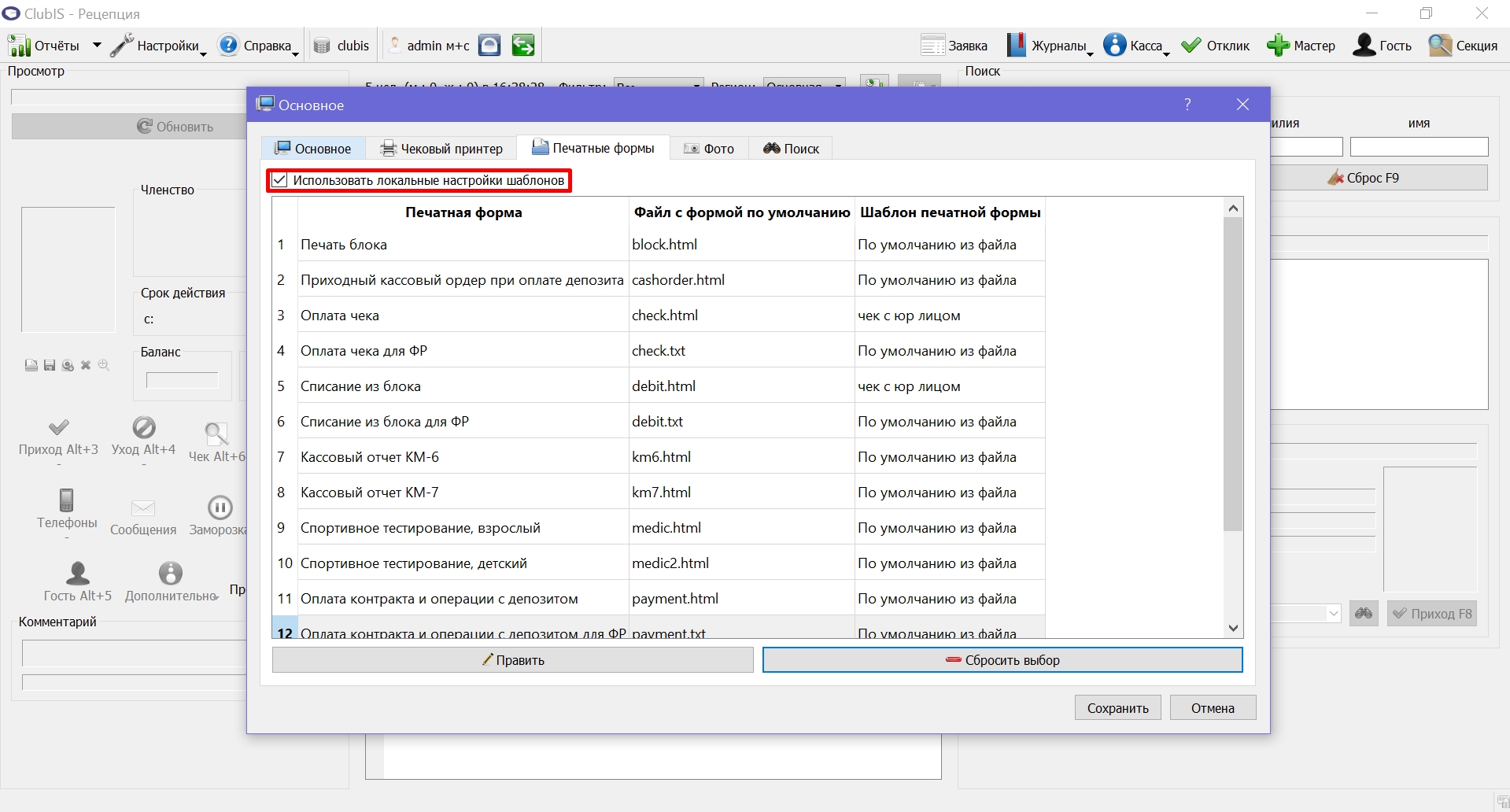The width and height of the screenshot is (1510, 812).
Task: Open Настройки wrench settings menu
Action: [x=122, y=46]
